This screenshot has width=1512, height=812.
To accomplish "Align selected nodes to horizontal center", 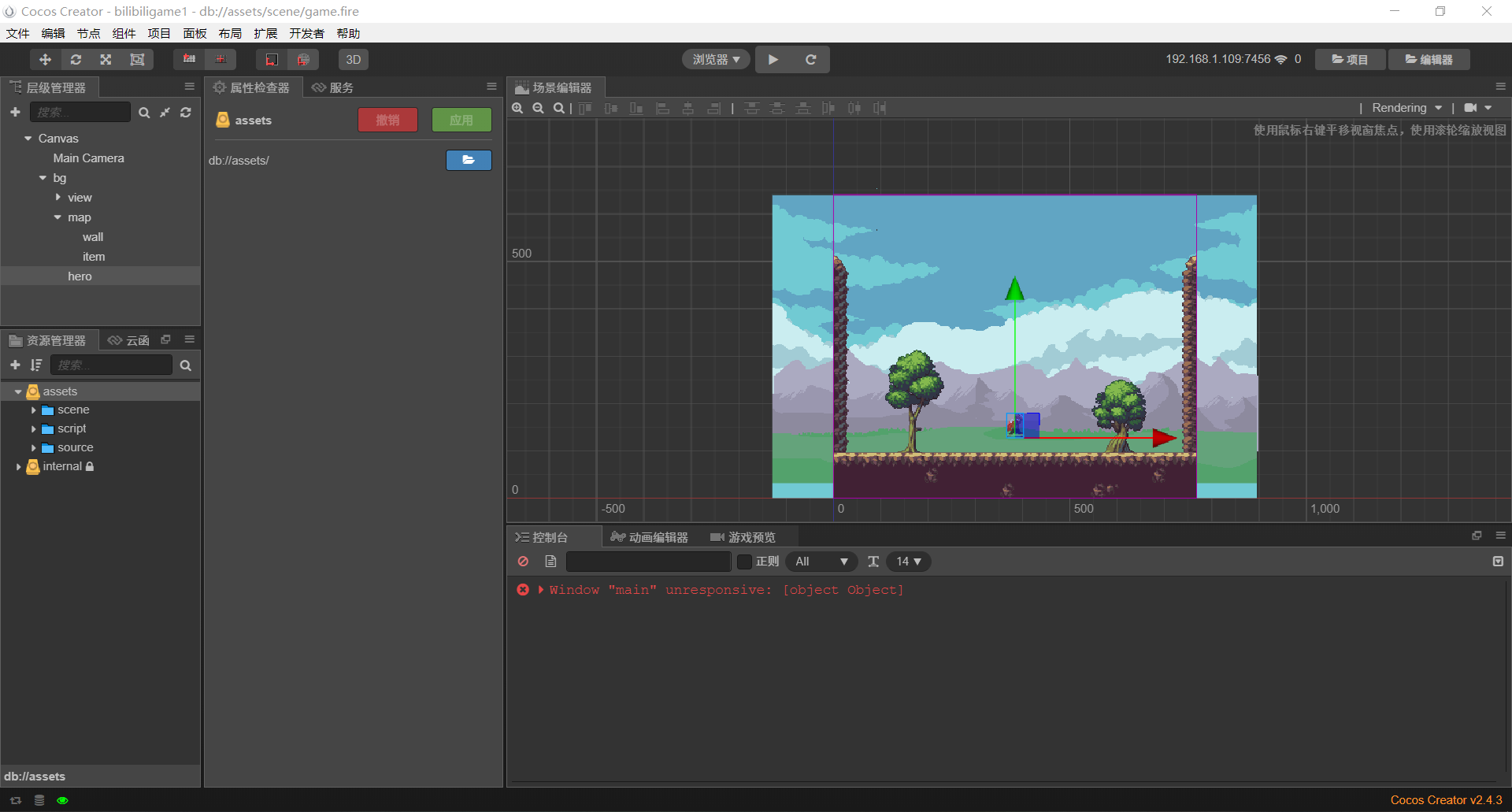I will (x=688, y=108).
